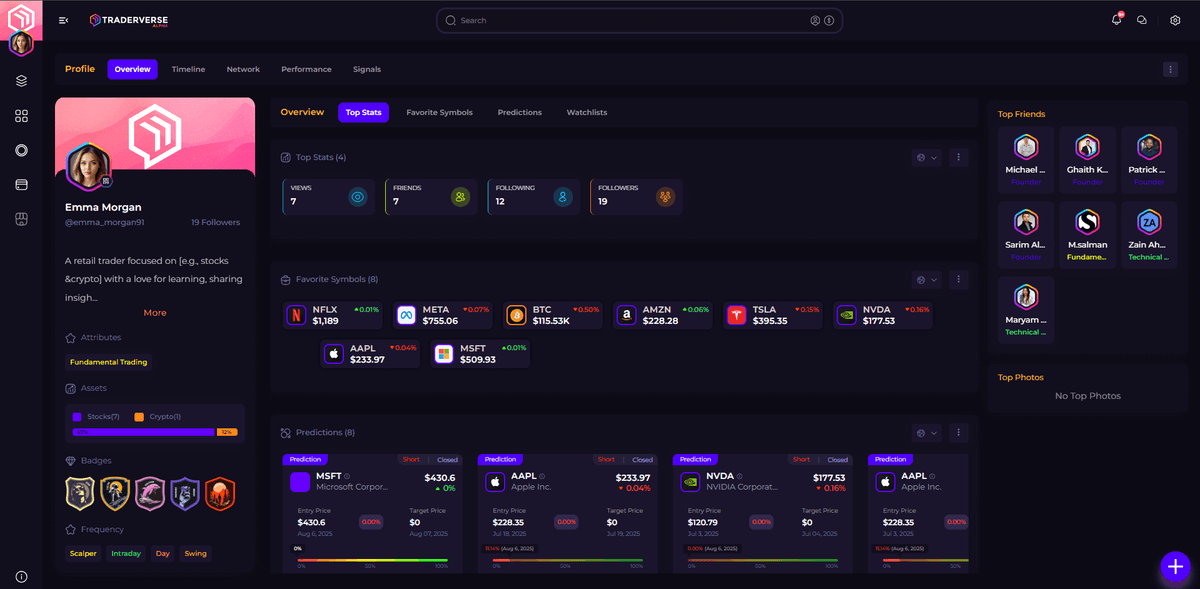Click the search input field
This screenshot has height=589, width=1200.
pyautogui.click(x=630, y=20)
